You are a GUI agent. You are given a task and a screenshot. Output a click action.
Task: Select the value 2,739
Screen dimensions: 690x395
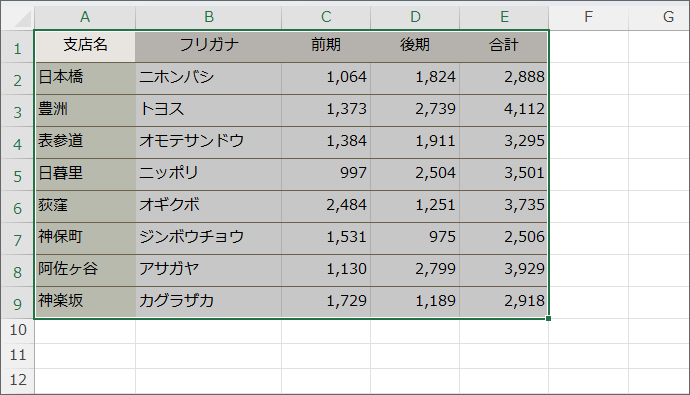[415, 110]
